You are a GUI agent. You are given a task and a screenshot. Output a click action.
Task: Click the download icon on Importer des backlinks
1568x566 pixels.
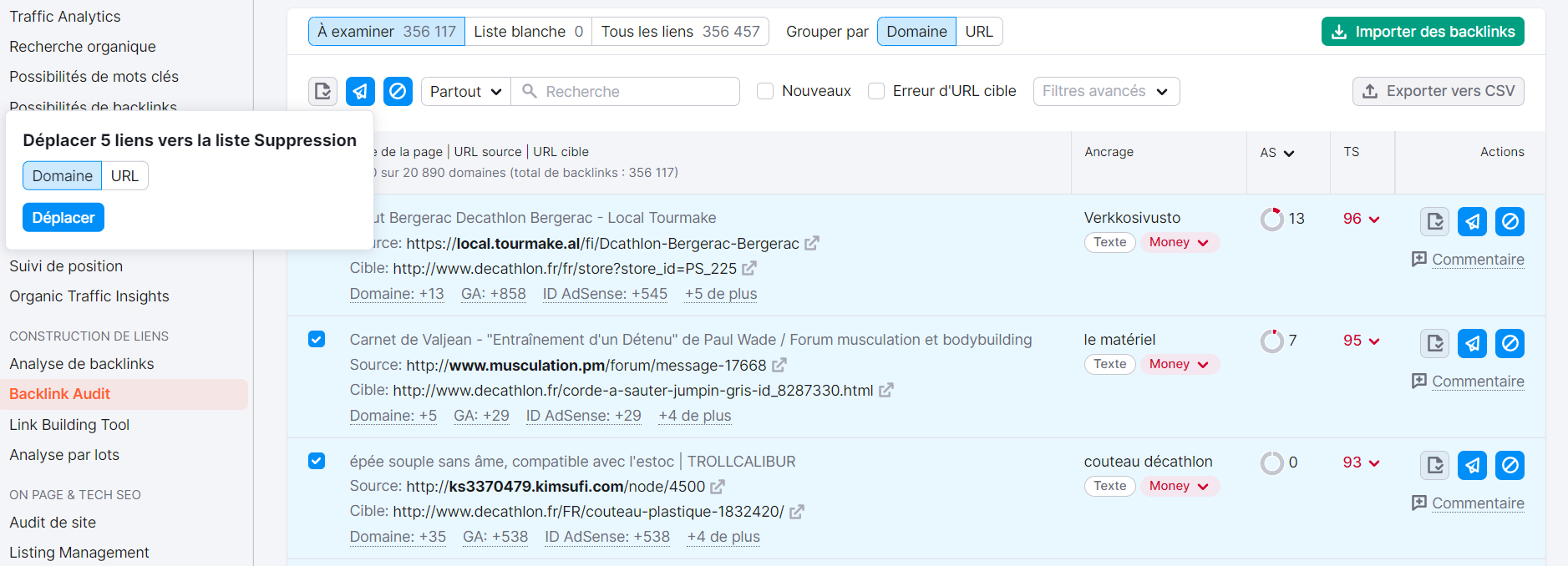(1339, 32)
